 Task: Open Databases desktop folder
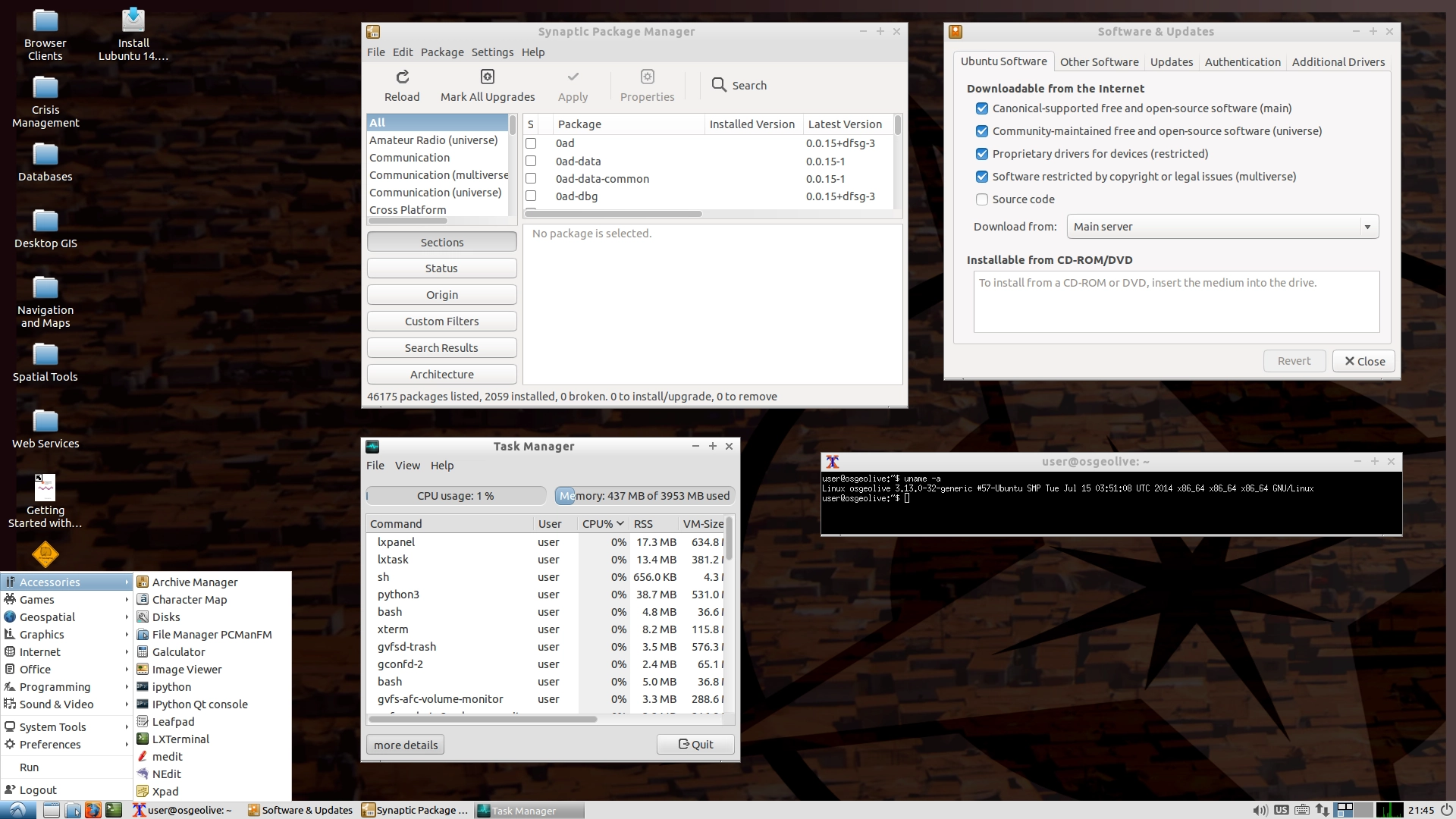[45, 162]
